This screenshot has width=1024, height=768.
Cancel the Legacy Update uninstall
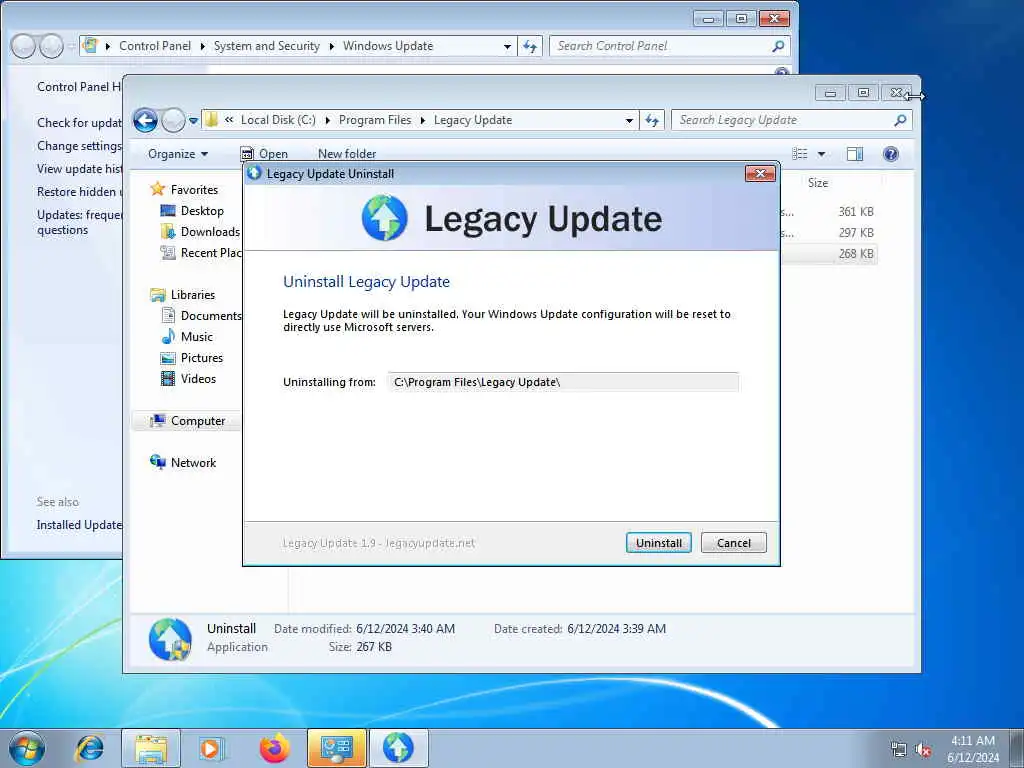(x=733, y=543)
